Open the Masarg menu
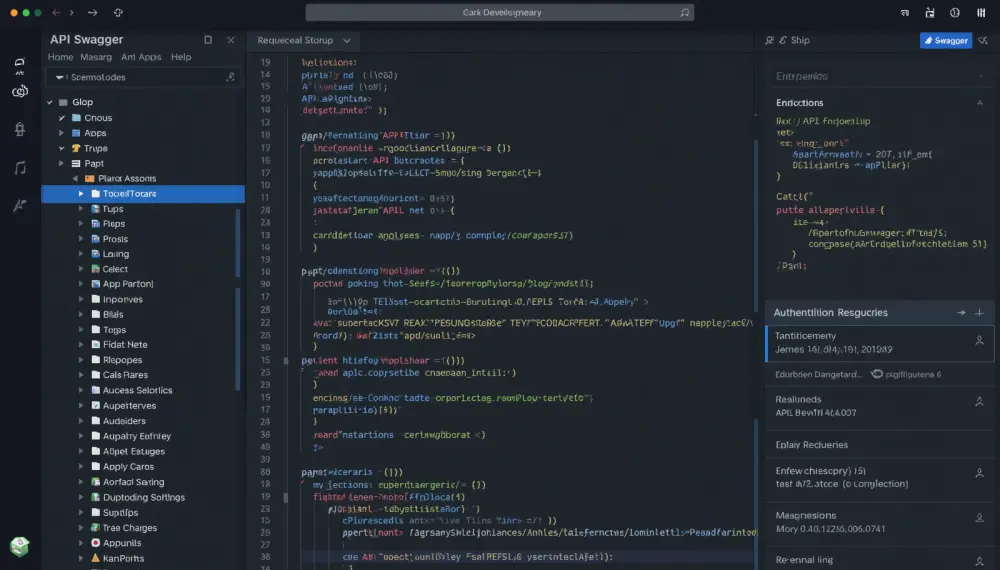1000x570 pixels. pyautogui.click(x=96, y=57)
